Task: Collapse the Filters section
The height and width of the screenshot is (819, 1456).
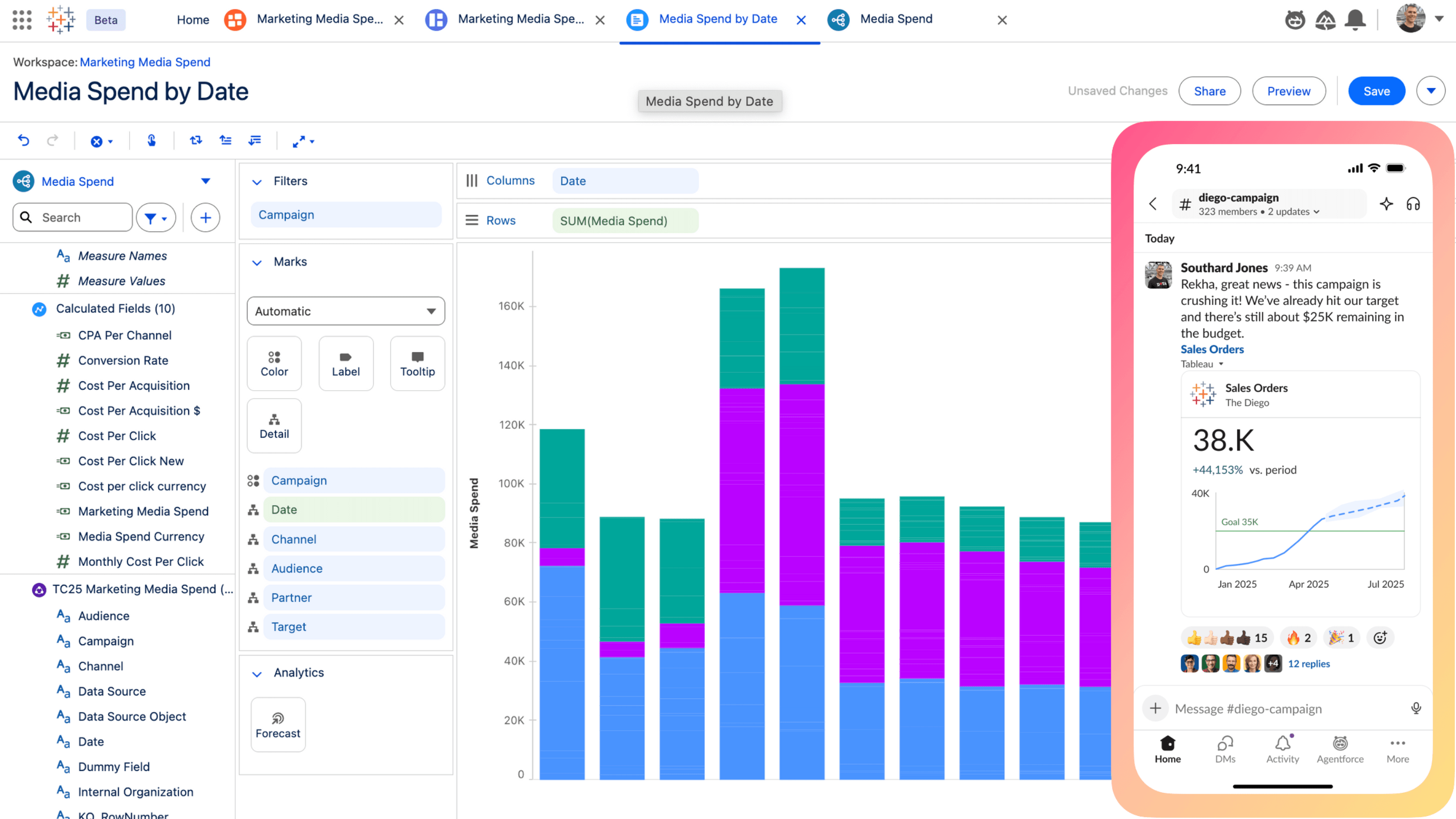Action: click(258, 181)
